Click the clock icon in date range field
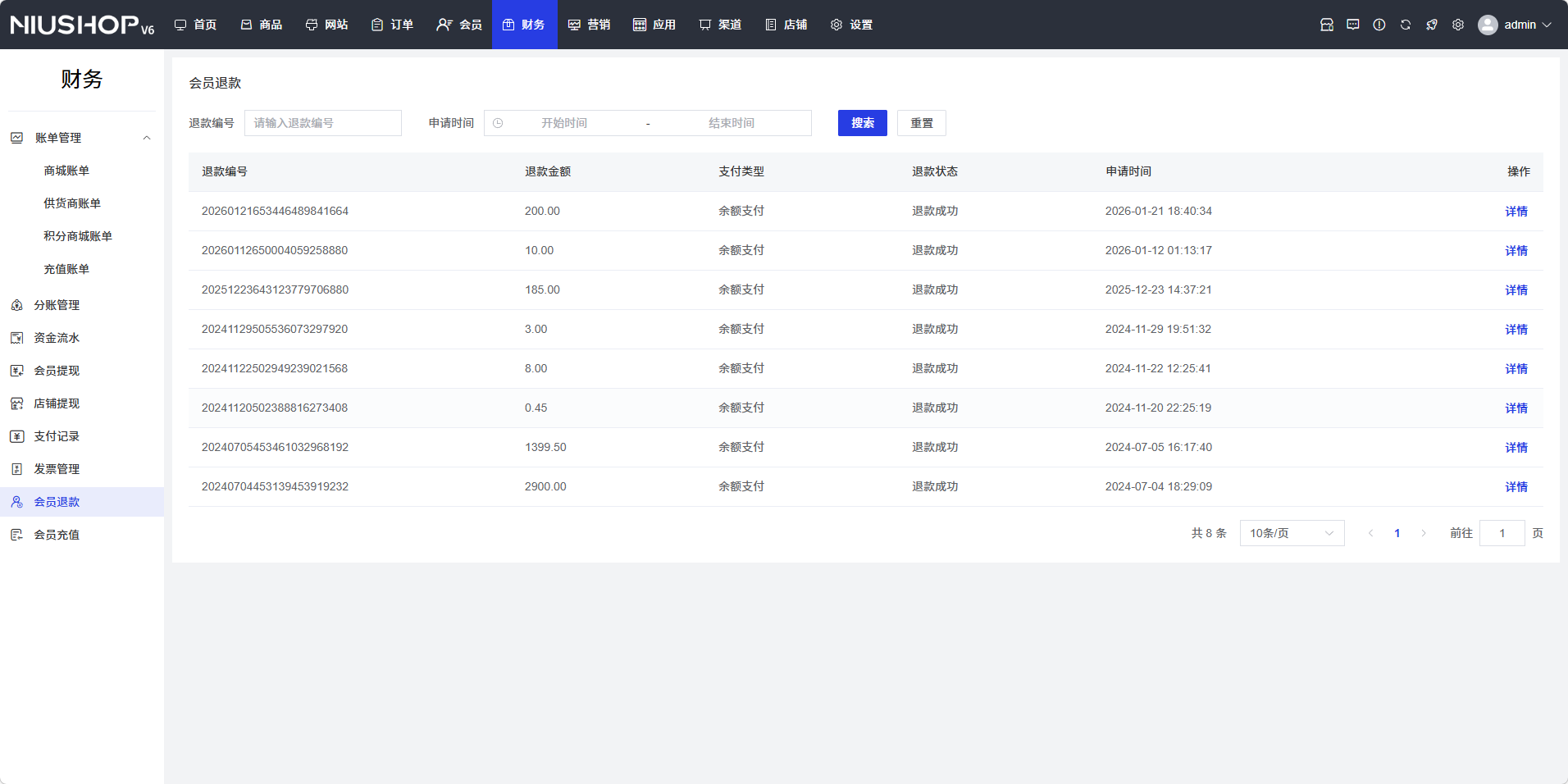The height and width of the screenshot is (784, 1568). tap(498, 123)
